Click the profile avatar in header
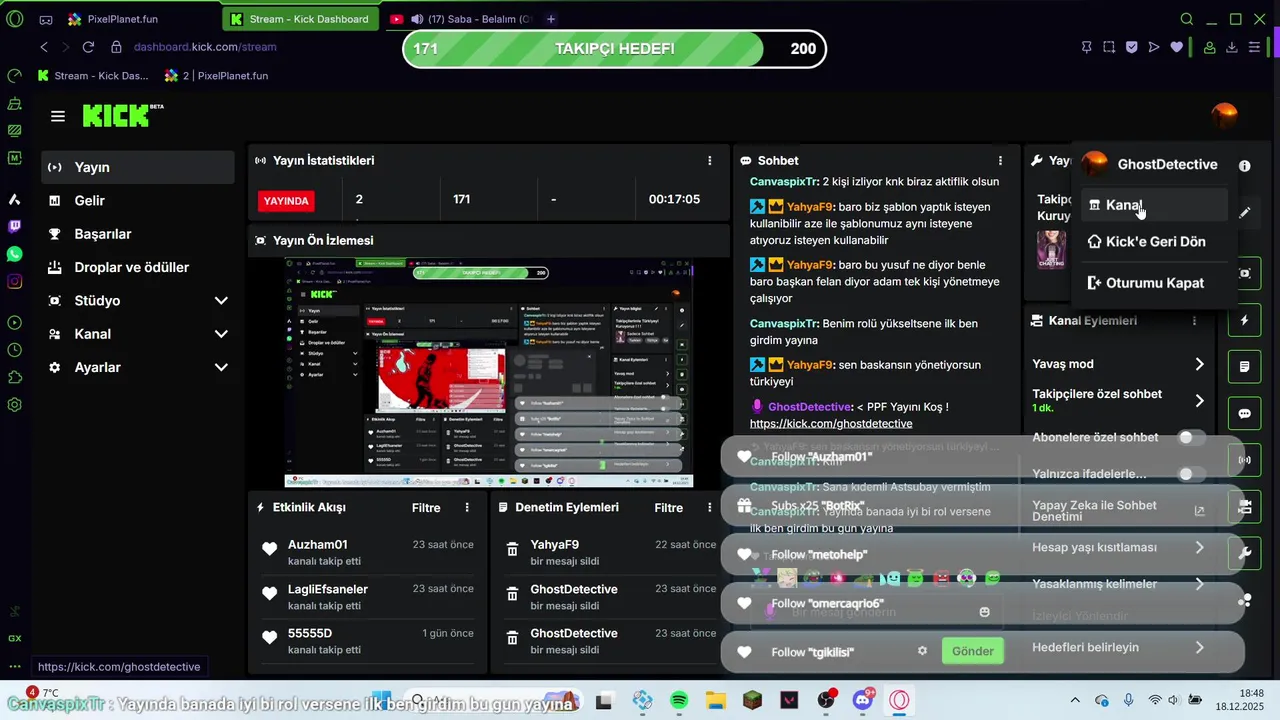 pos(1224,116)
